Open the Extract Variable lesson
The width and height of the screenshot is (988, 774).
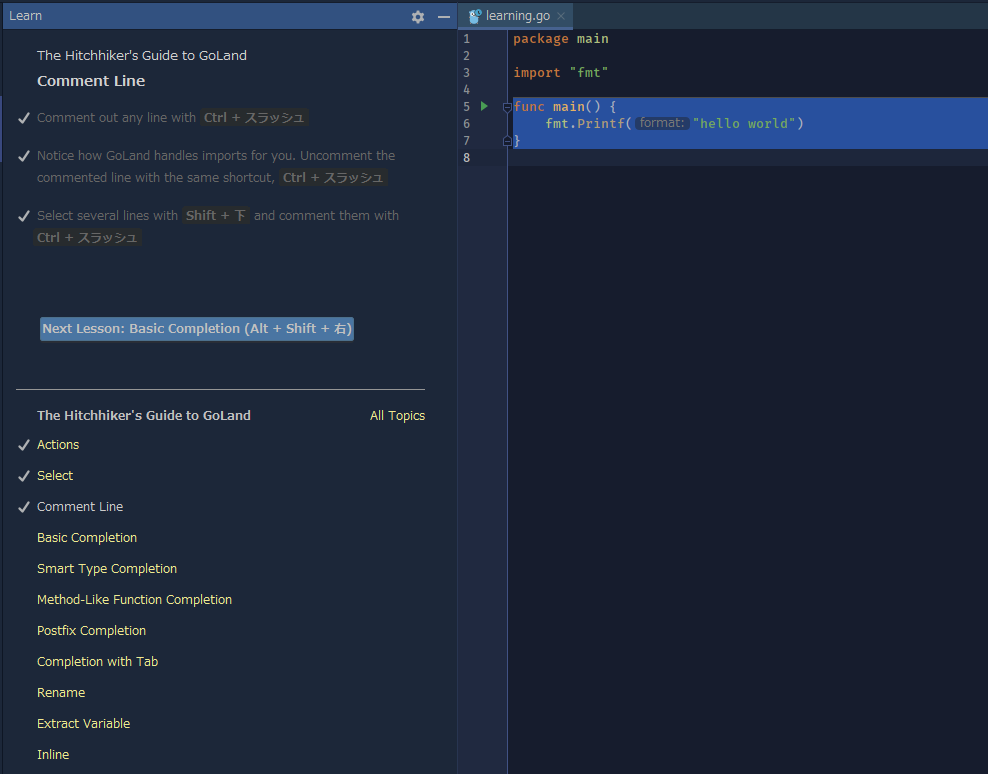[84, 723]
